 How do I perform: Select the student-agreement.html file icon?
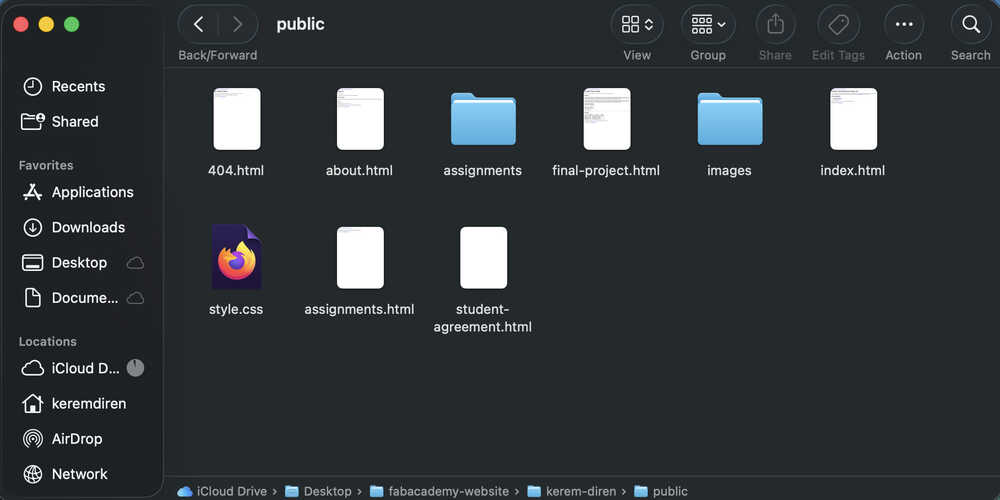point(483,258)
